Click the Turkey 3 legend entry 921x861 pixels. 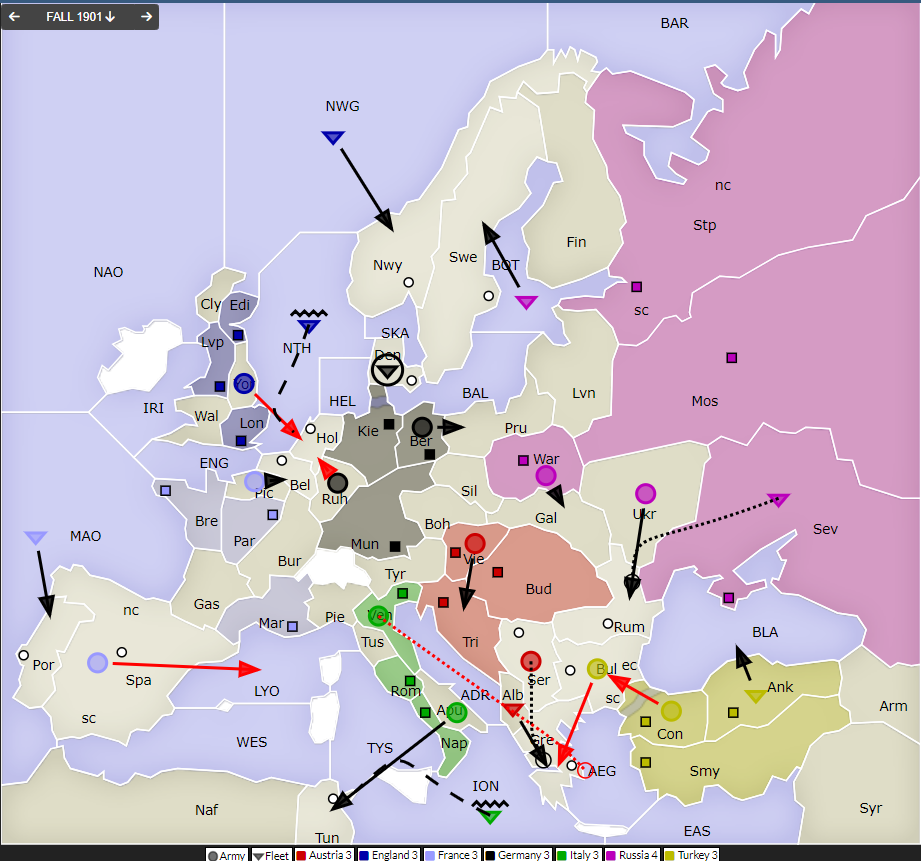pos(691,855)
